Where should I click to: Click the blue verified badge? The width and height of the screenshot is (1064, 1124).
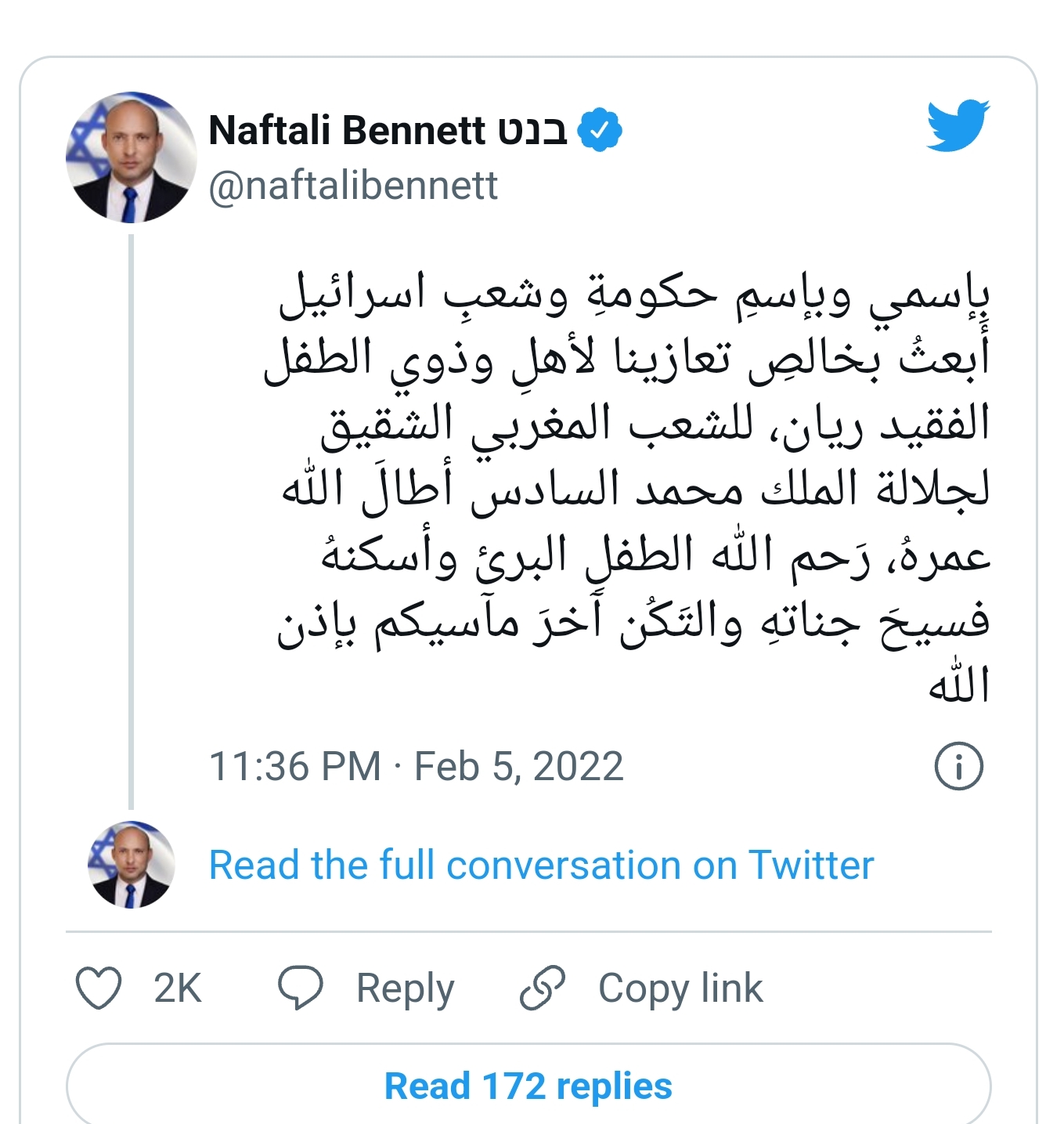[600, 131]
